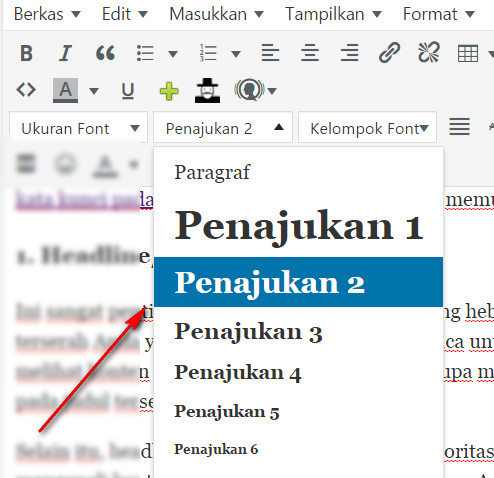The image size is (494, 478).
Task: Select Paragraf from the format list
Action: (298, 172)
